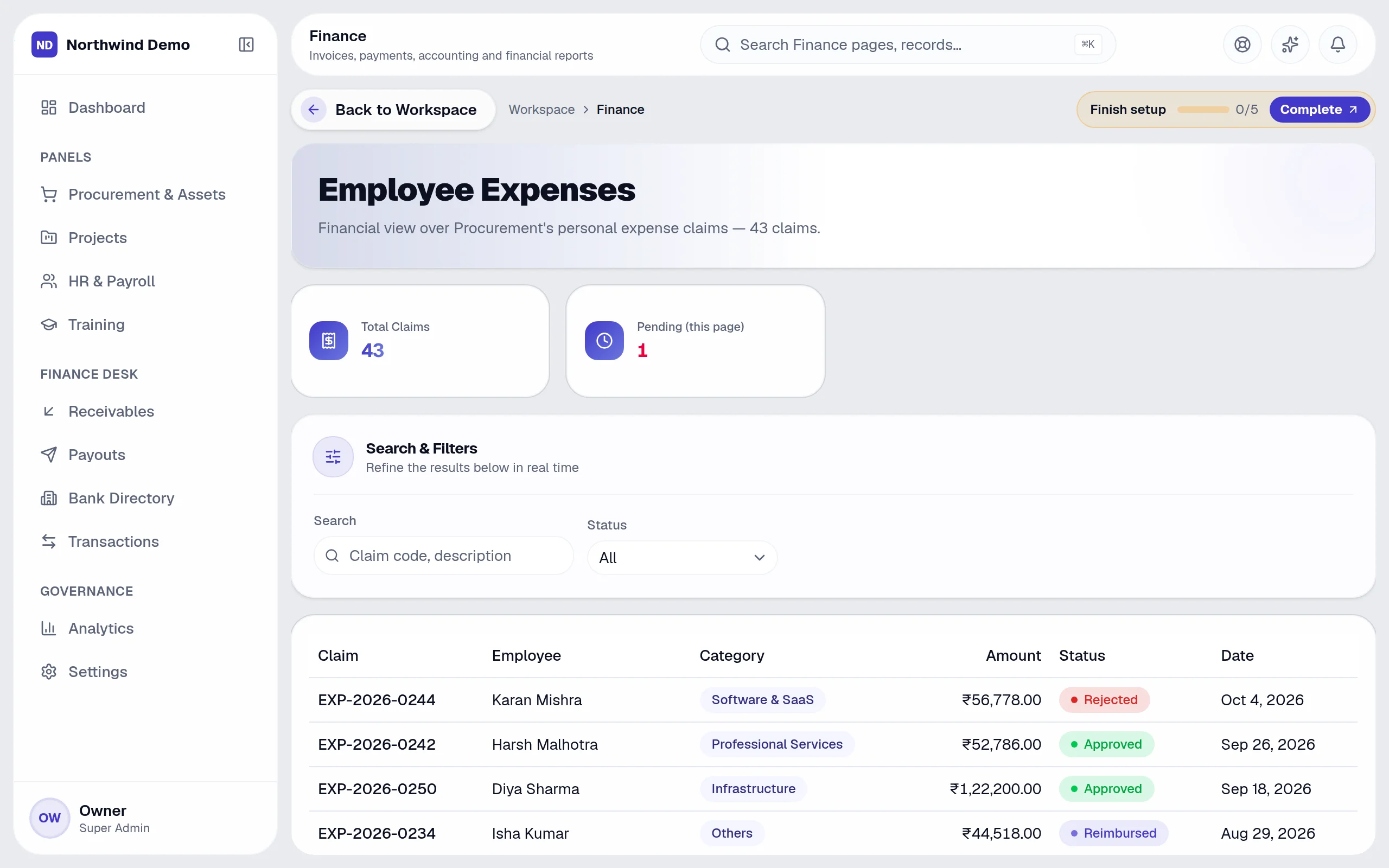Viewport: 1389px width, 868px height.
Task: Click the Finish setup progress bar
Action: click(1202, 110)
